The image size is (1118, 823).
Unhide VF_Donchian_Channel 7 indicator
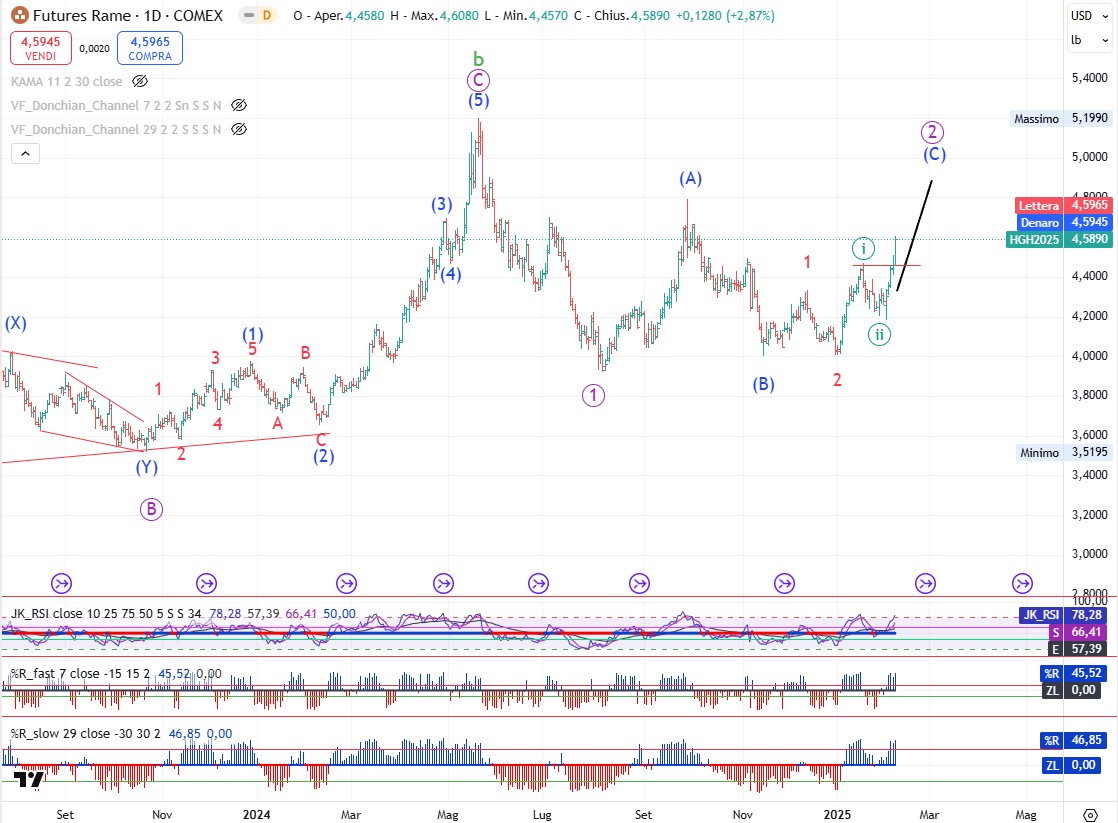[239, 106]
